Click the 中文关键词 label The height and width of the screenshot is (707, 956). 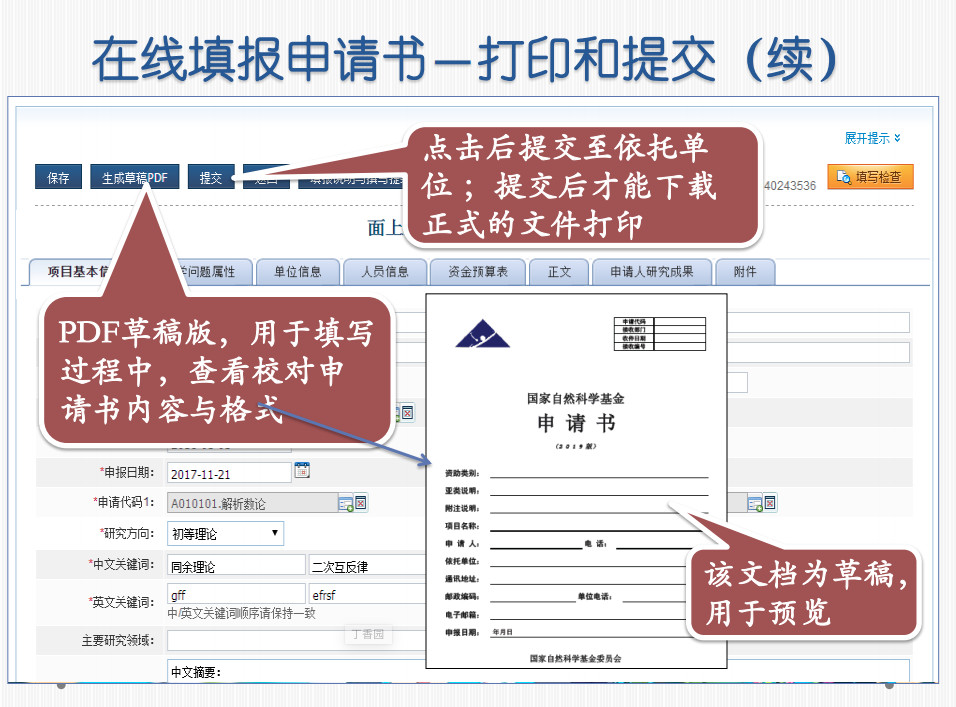tap(121, 564)
